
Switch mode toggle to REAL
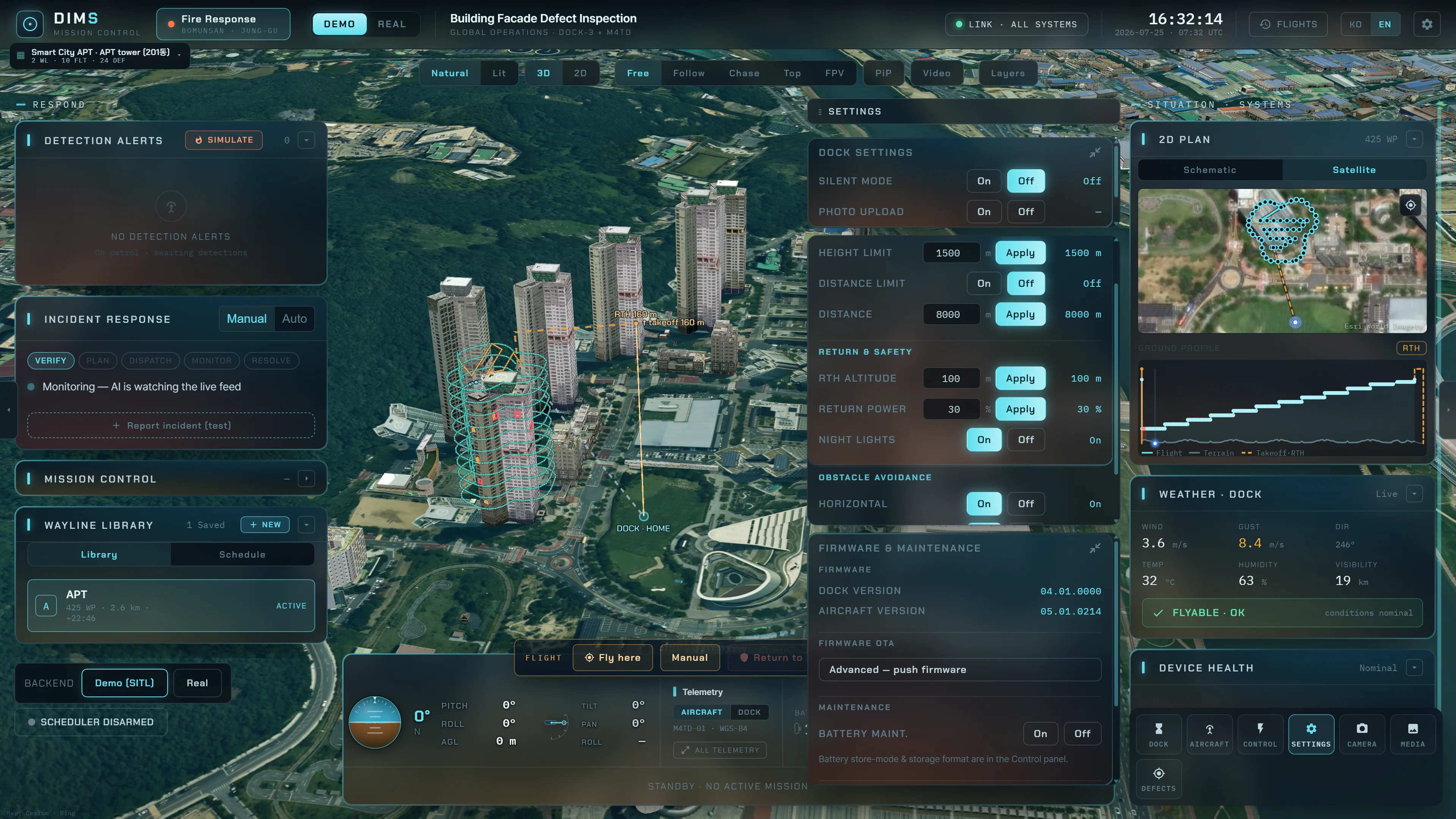[x=392, y=24]
